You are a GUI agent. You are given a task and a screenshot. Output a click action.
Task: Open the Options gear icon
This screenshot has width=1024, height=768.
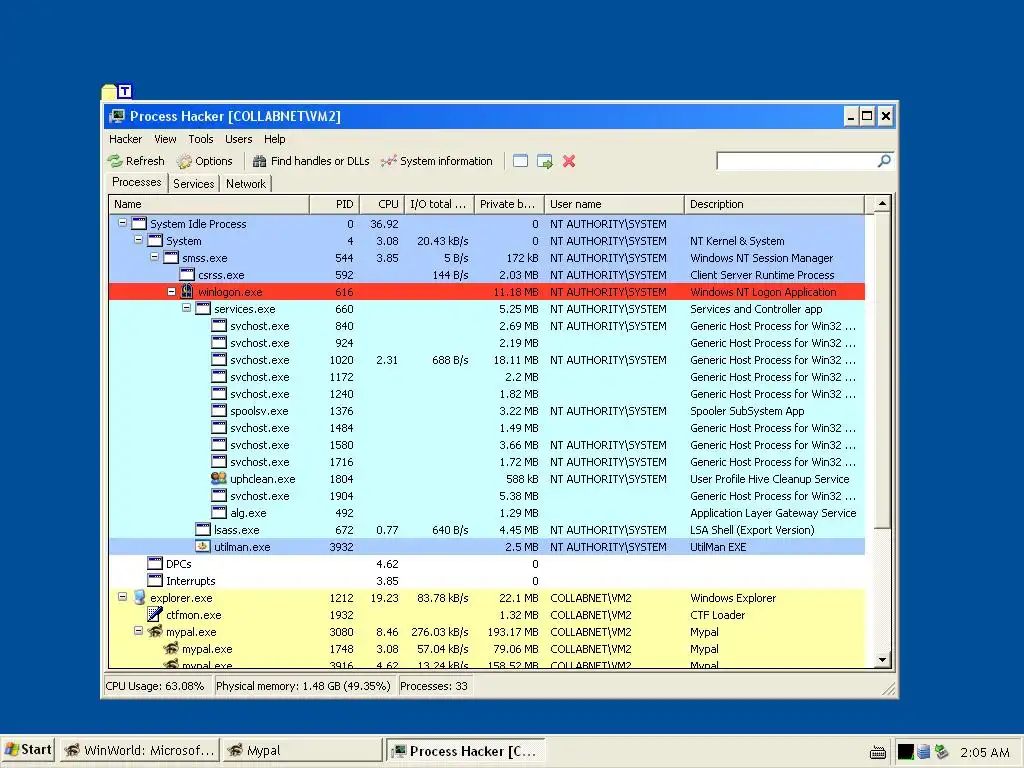(x=185, y=161)
